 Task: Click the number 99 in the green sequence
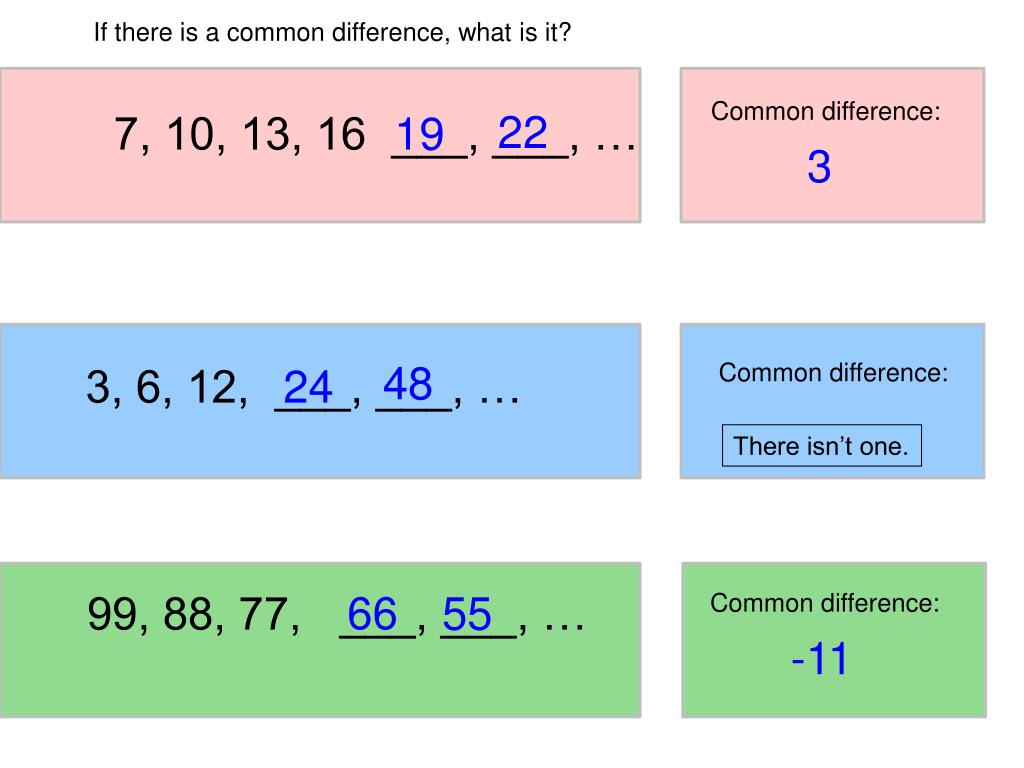[112, 615]
